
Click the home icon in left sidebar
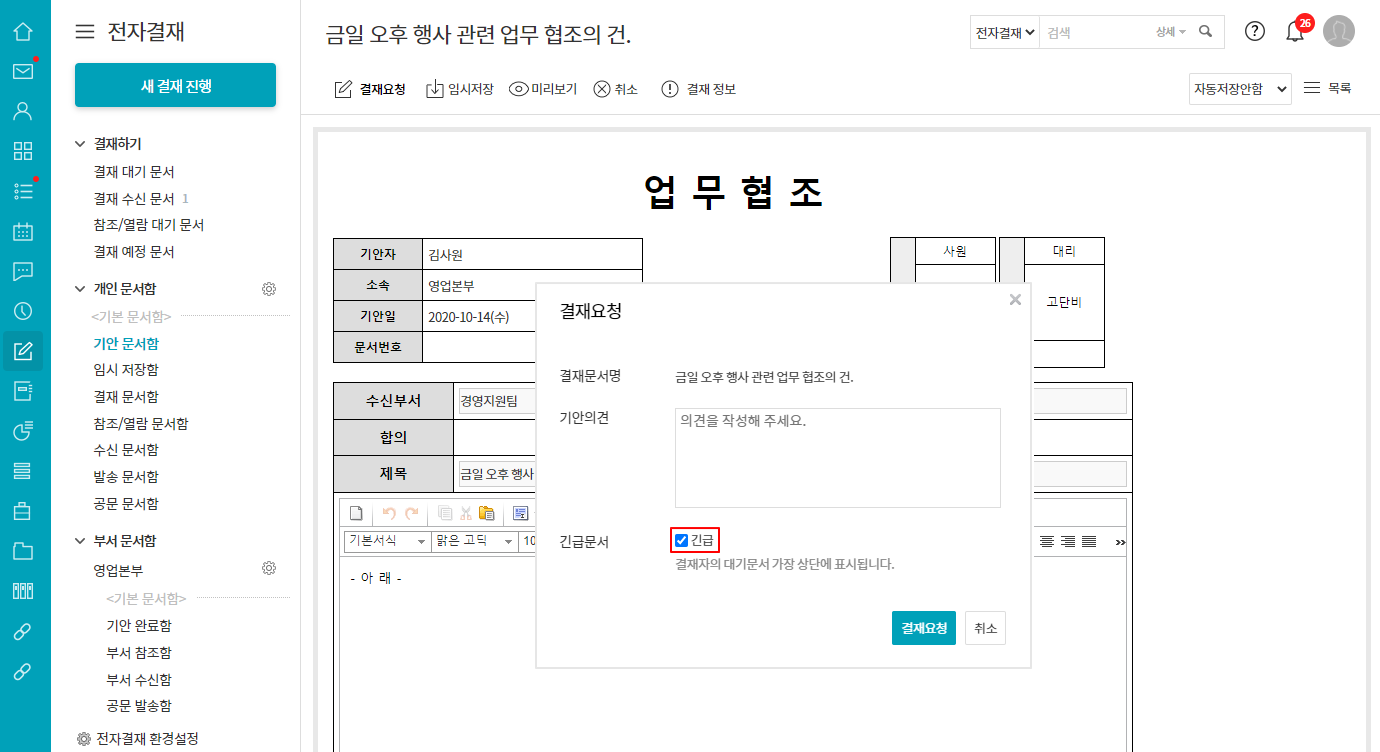23,31
